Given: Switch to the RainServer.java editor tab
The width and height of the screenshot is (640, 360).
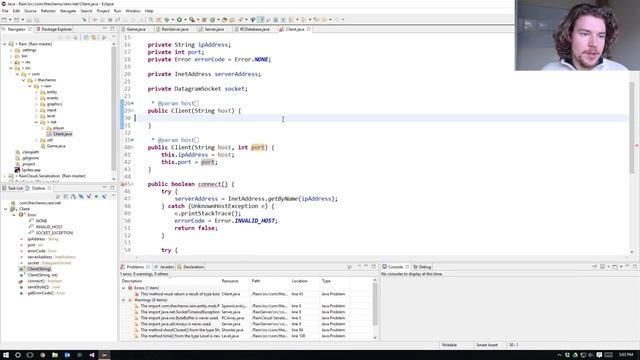Looking at the screenshot, I should point(175,29).
